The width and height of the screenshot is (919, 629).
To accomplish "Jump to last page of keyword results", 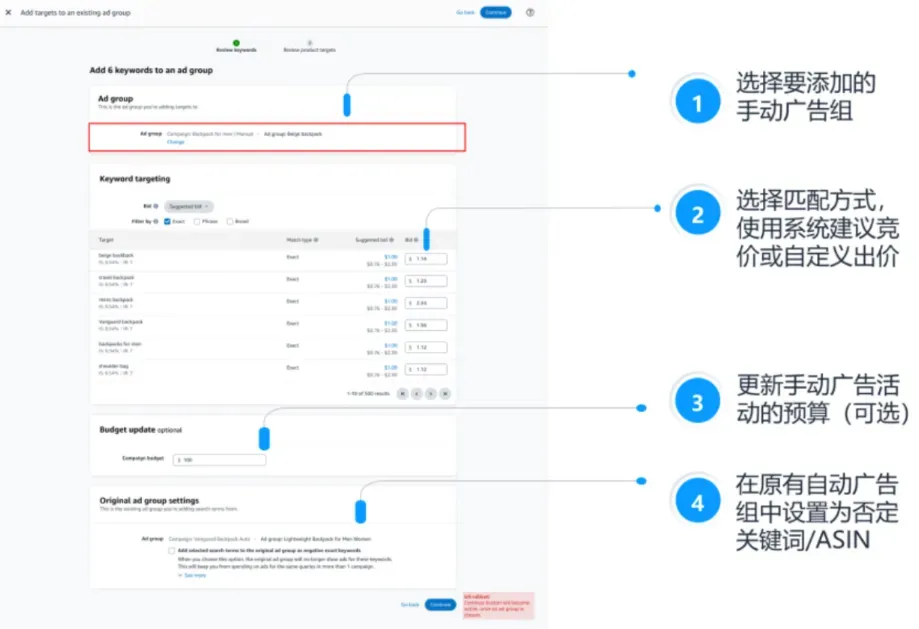I will coord(445,394).
